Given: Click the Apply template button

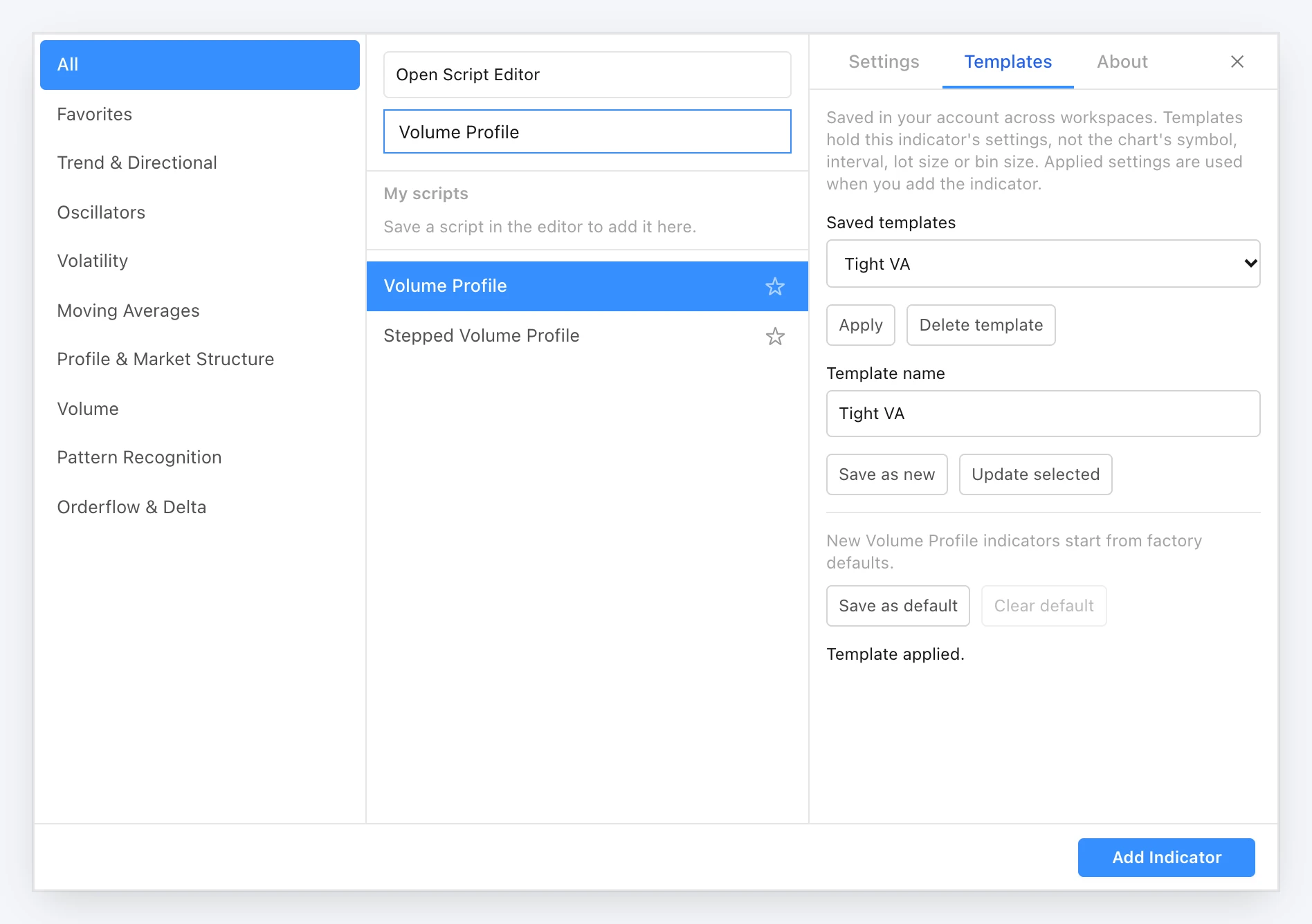Looking at the screenshot, I should [x=860, y=325].
